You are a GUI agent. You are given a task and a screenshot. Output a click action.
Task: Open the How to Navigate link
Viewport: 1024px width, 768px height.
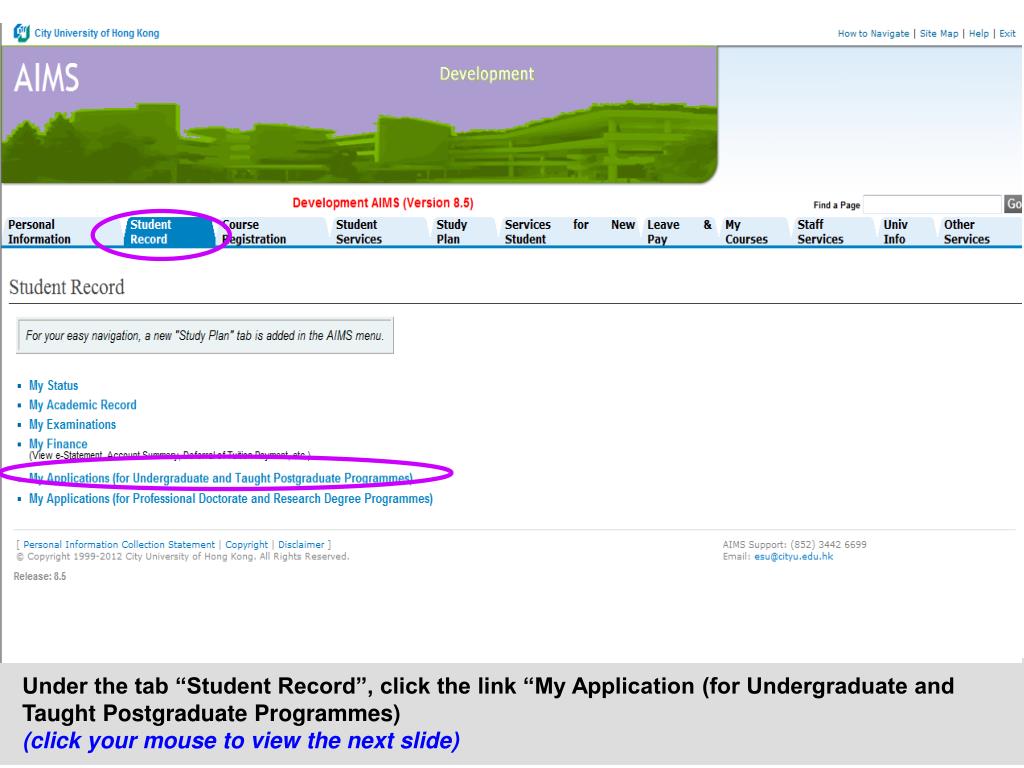(873, 33)
